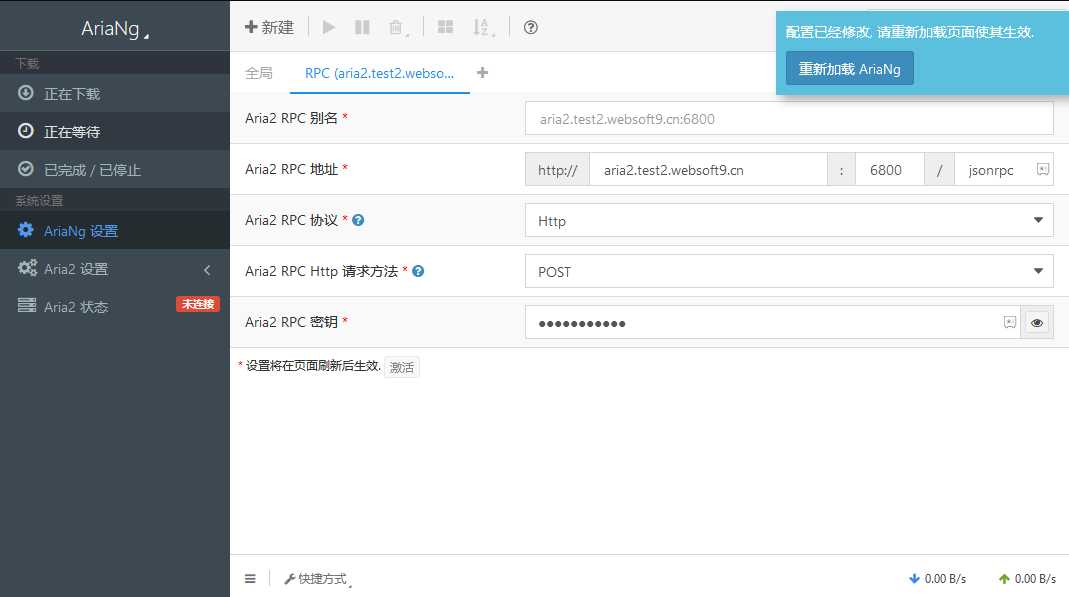Open the A-Z sort icon
Screen dimensions: 1069x597
(481, 27)
